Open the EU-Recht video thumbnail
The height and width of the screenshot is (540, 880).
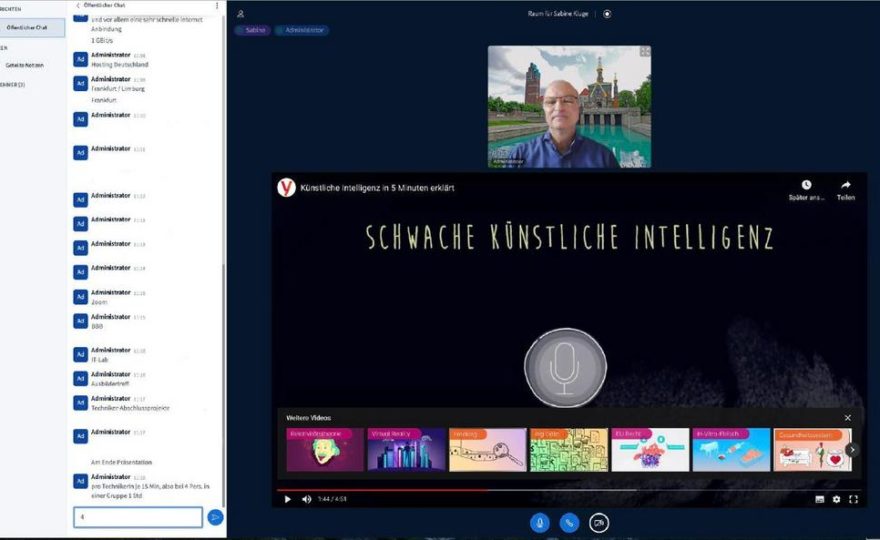(650, 450)
